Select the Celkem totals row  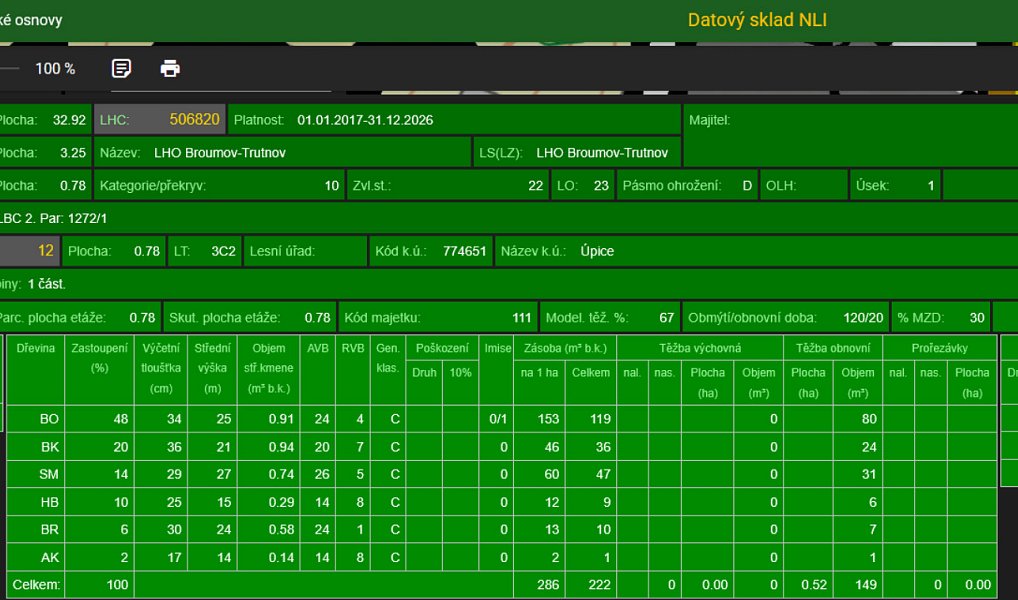(501, 584)
